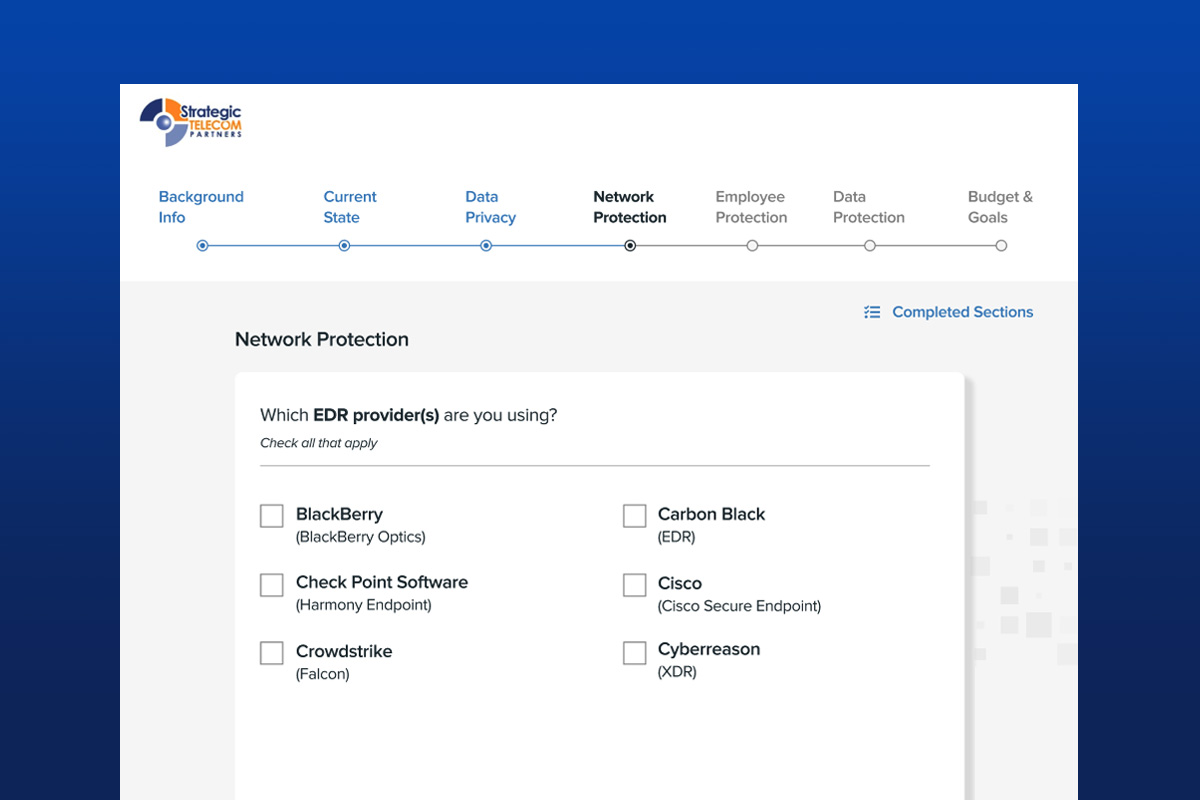Screen dimensions: 1200x800
Task: Click the "(XDR)" sublabel
Action: 677,672
